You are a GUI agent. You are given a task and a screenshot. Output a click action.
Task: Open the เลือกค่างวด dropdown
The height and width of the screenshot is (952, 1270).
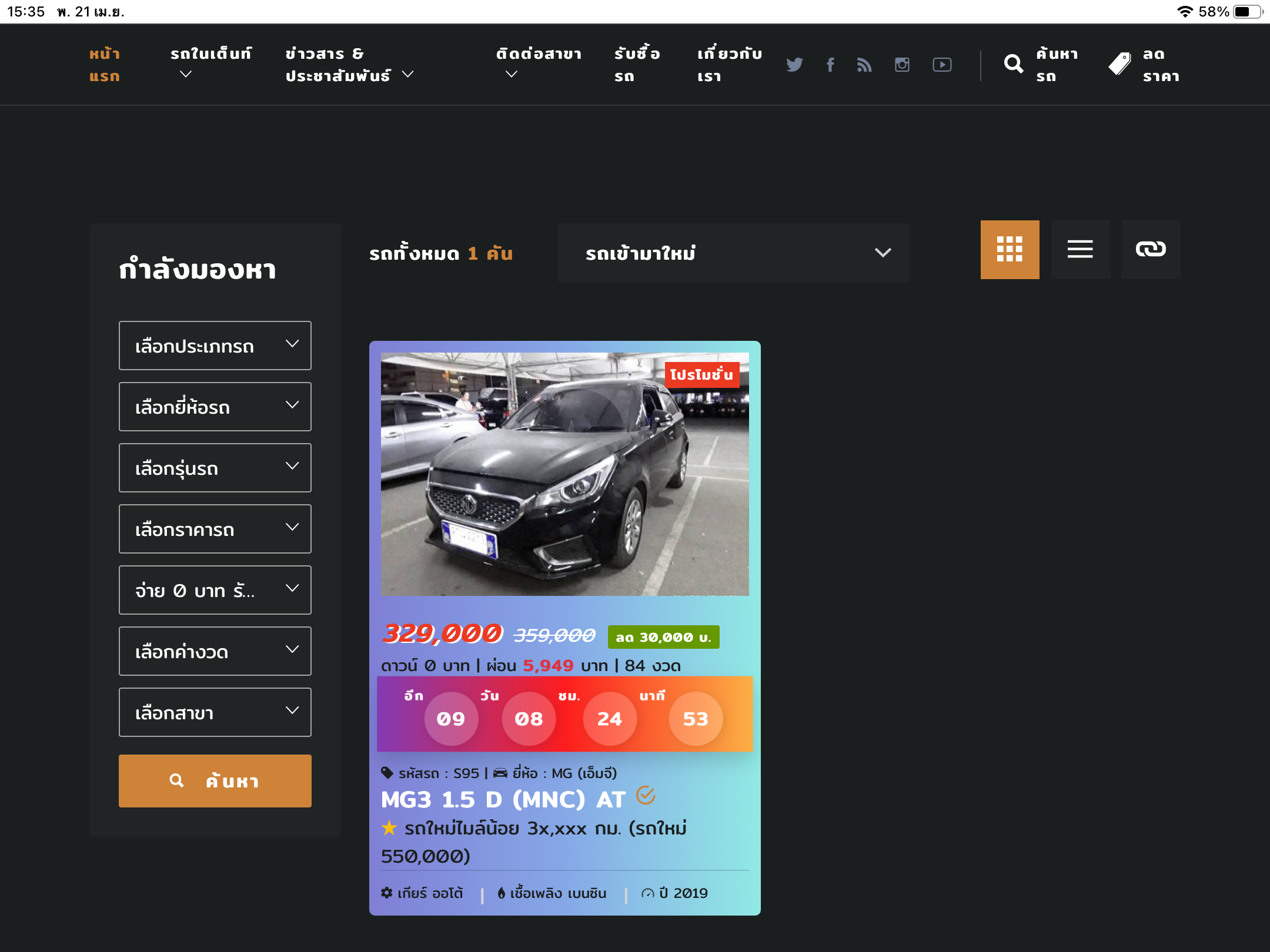coord(215,651)
